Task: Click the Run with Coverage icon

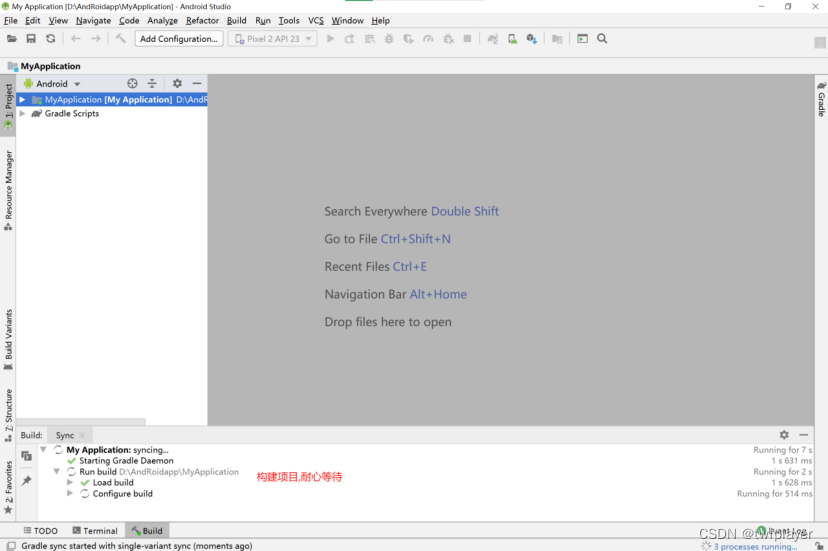Action: [x=408, y=39]
